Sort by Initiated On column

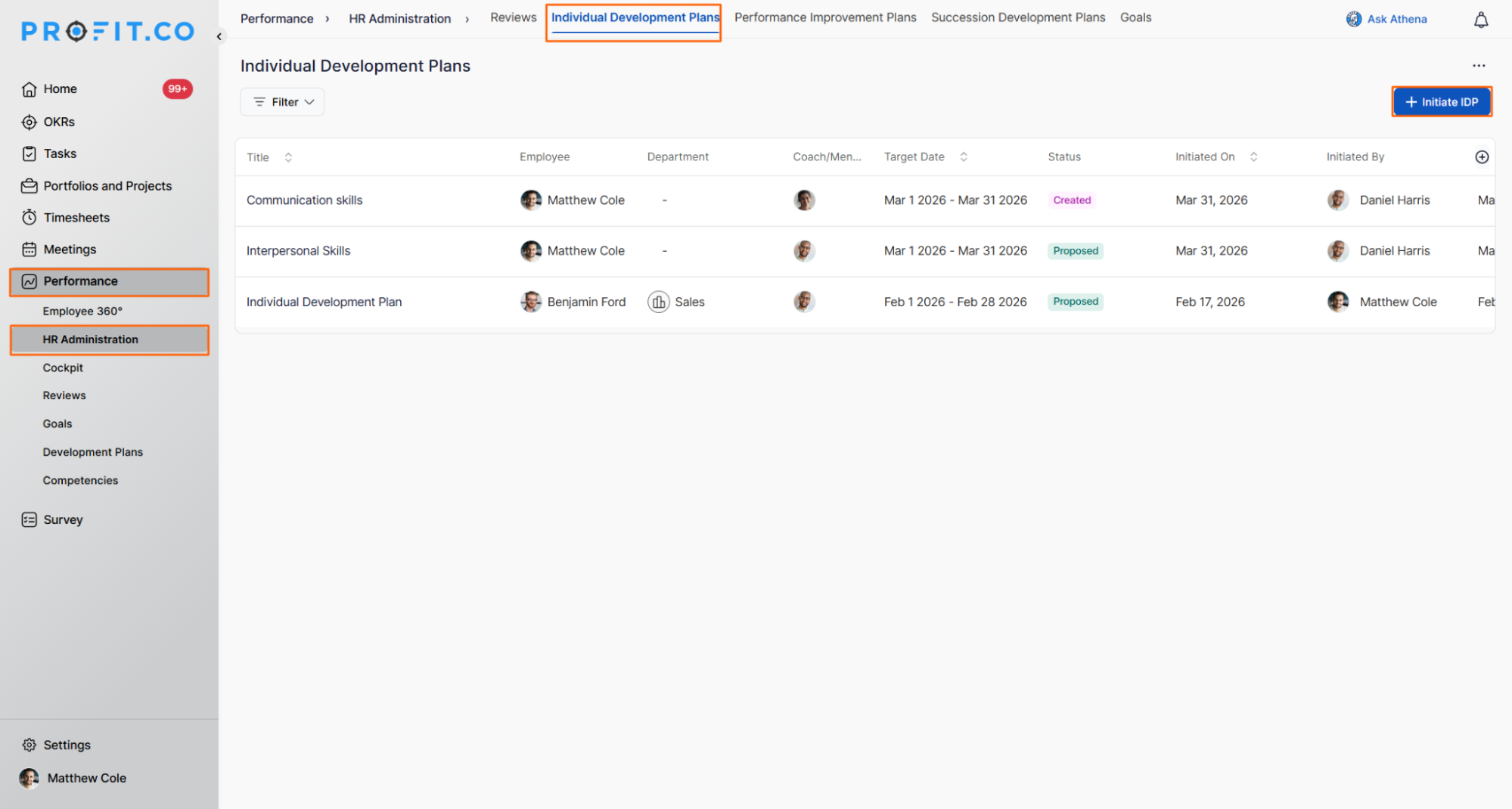(1253, 157)
